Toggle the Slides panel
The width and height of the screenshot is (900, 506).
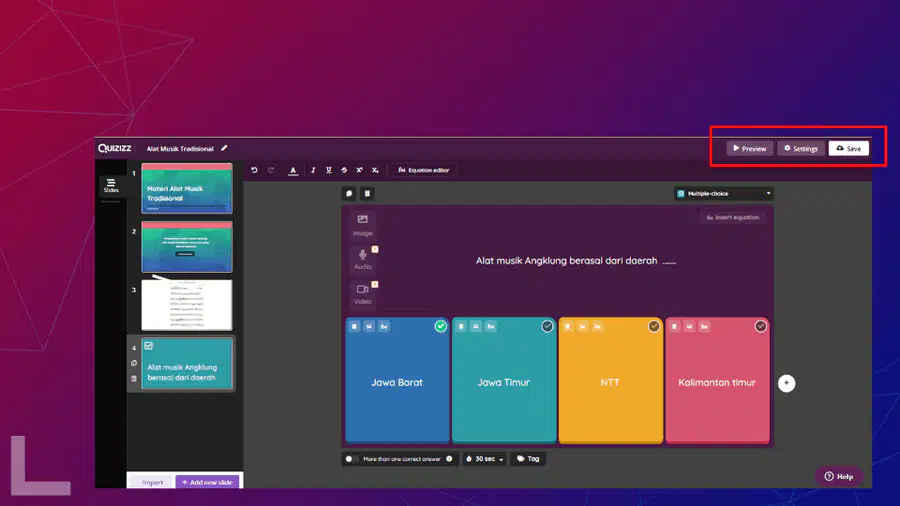click(x=111, y=186)
